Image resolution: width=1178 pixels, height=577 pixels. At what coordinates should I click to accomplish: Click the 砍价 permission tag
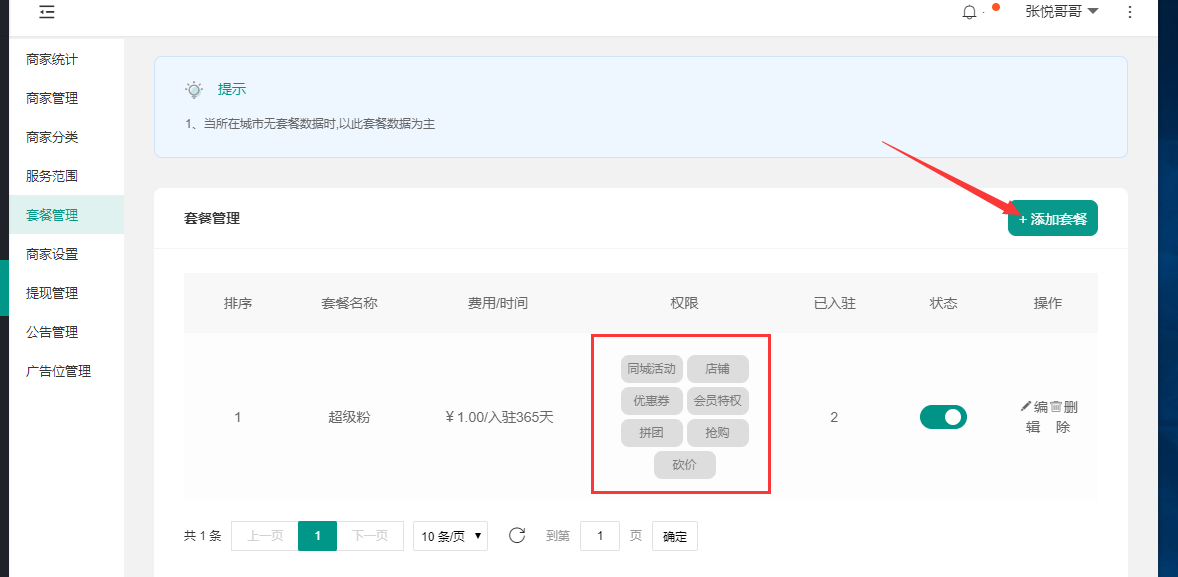684,465
